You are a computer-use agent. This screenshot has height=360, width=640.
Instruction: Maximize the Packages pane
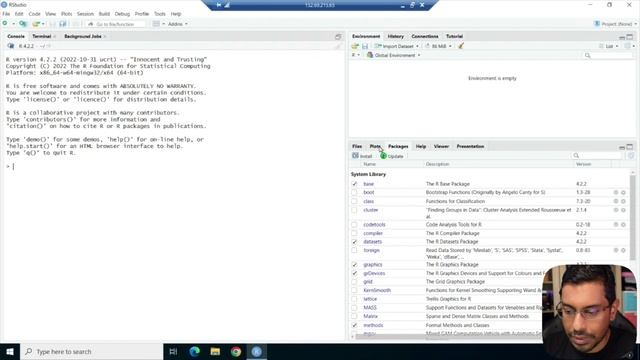pos(630,147)
